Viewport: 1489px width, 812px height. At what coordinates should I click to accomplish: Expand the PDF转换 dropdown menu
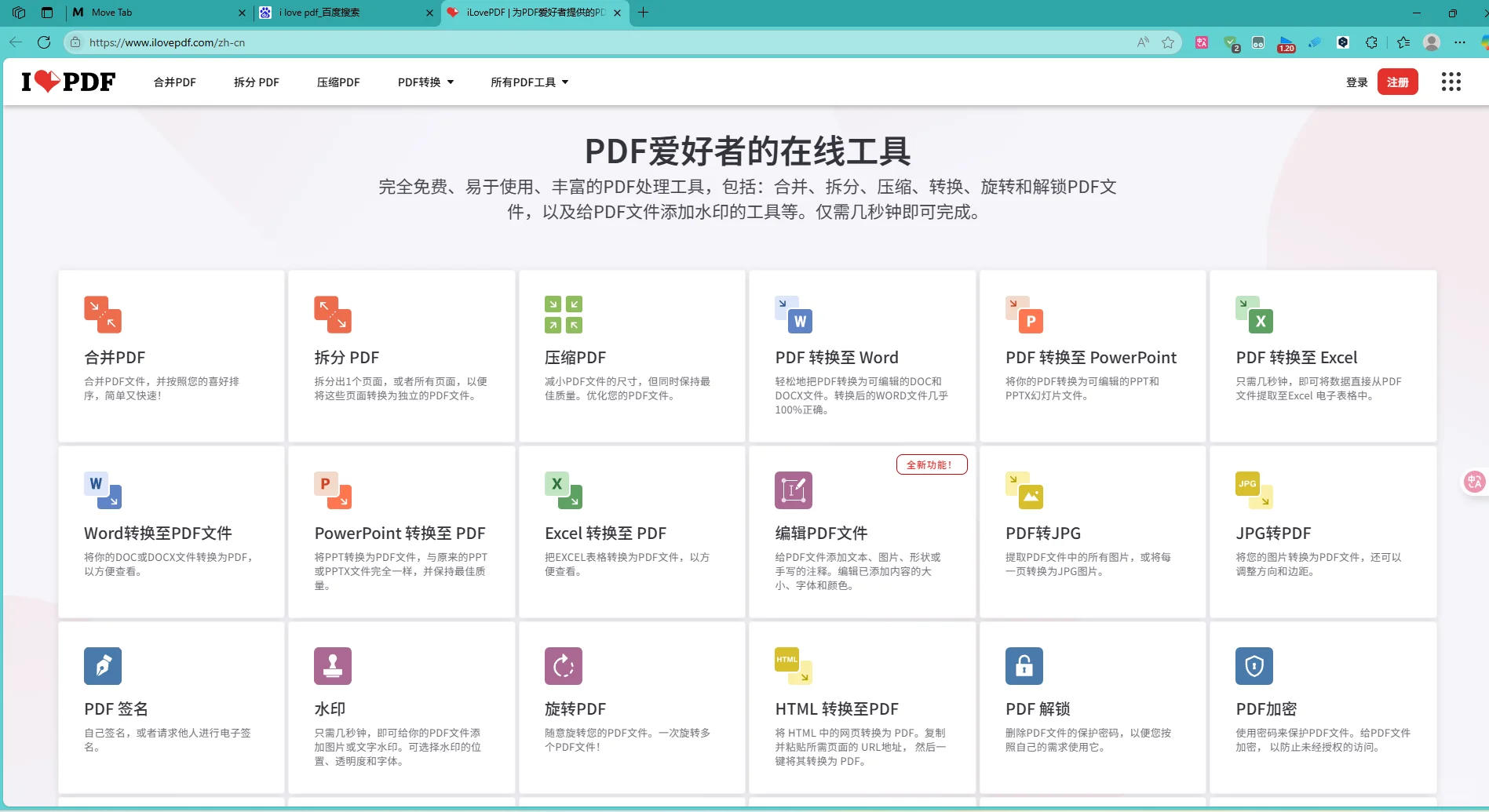pyautogui.click(x=426, y=82)
